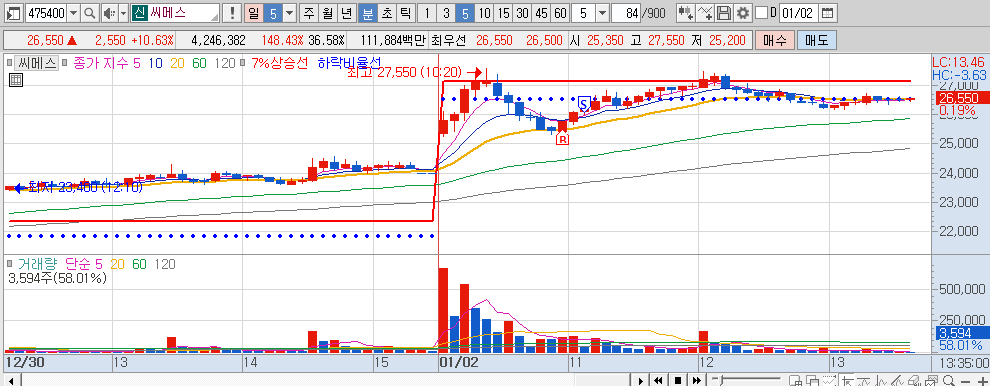Select the 초 second chart mode

tap(386, 13)
